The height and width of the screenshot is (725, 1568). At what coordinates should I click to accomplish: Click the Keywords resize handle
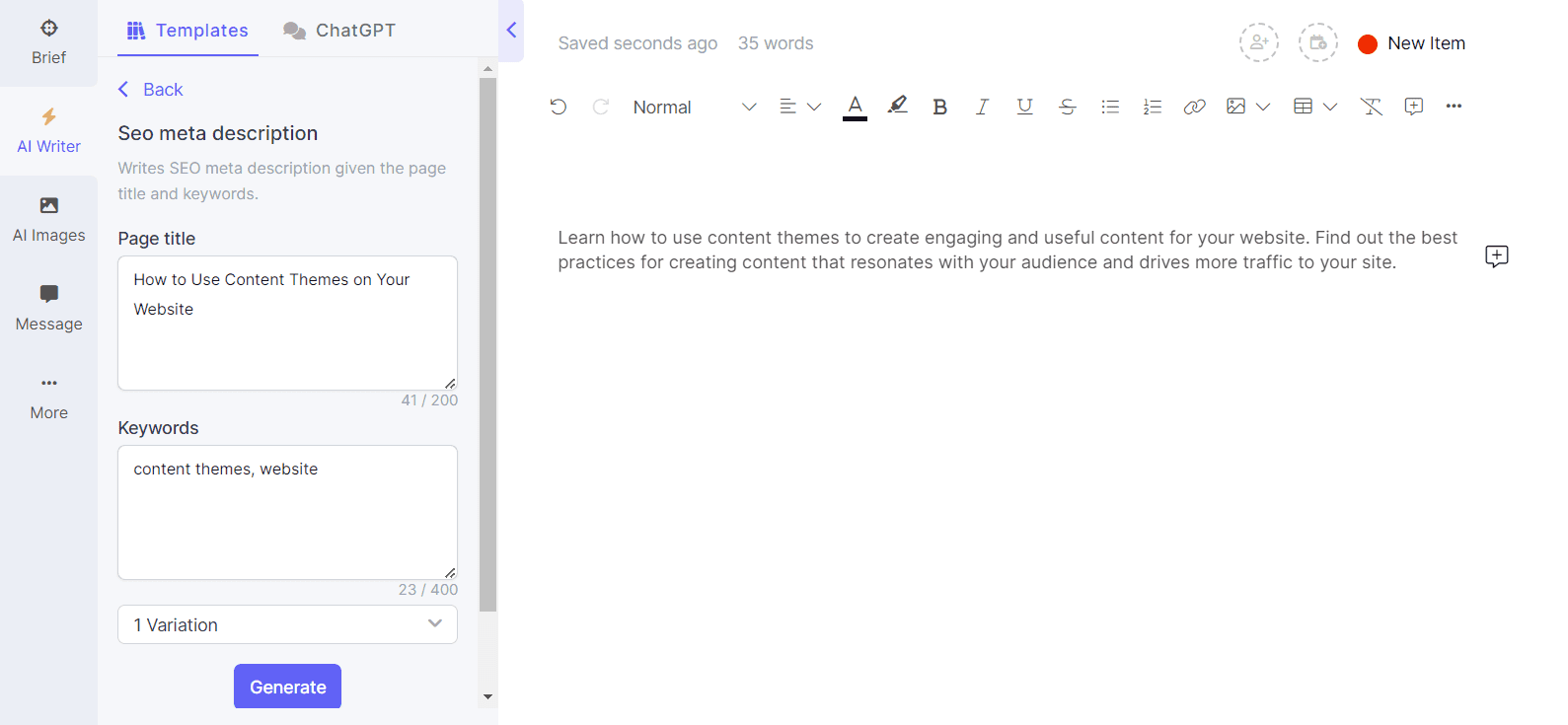coord(450,572)
